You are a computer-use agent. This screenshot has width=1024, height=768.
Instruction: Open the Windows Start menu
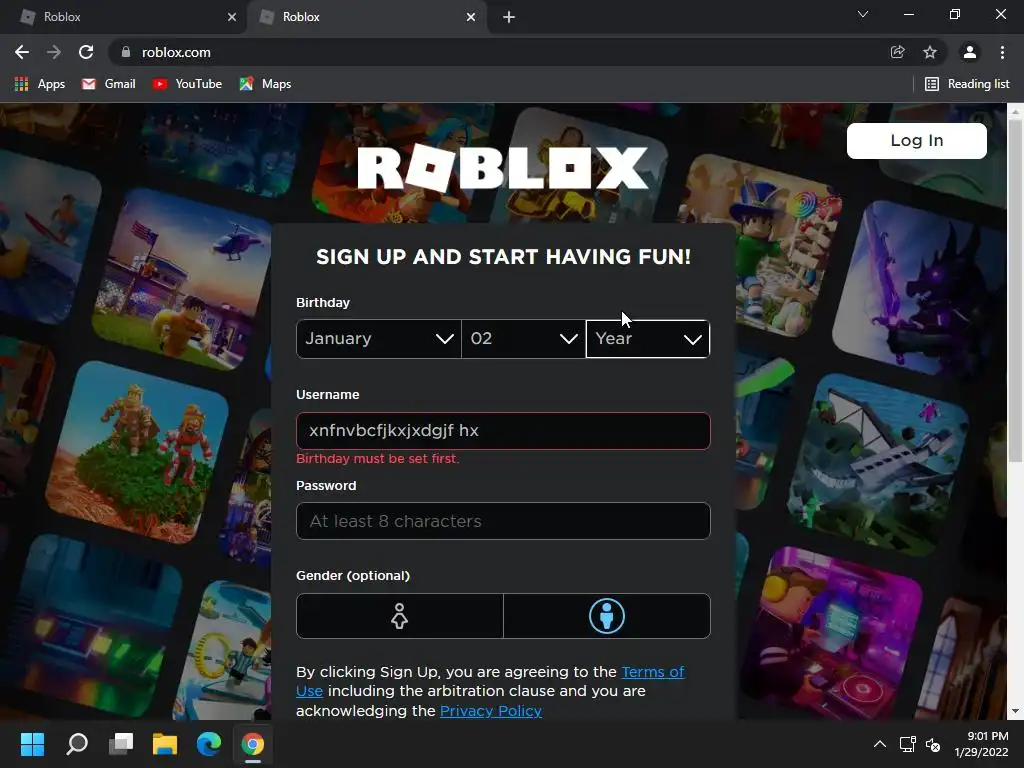coord(32,744)
